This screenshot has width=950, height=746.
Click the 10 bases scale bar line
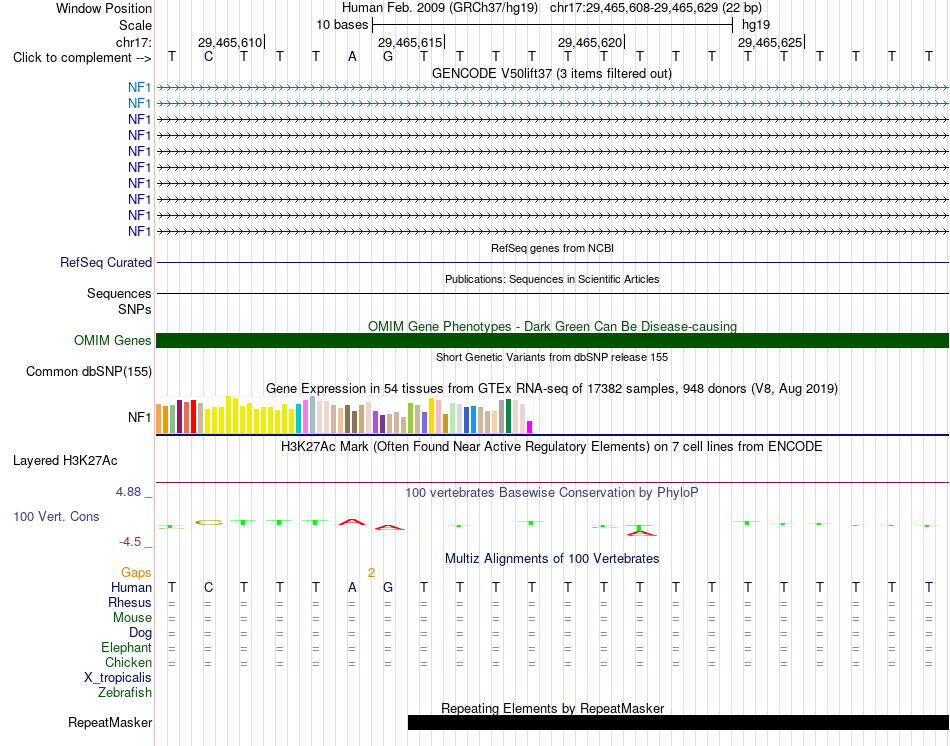553,25
